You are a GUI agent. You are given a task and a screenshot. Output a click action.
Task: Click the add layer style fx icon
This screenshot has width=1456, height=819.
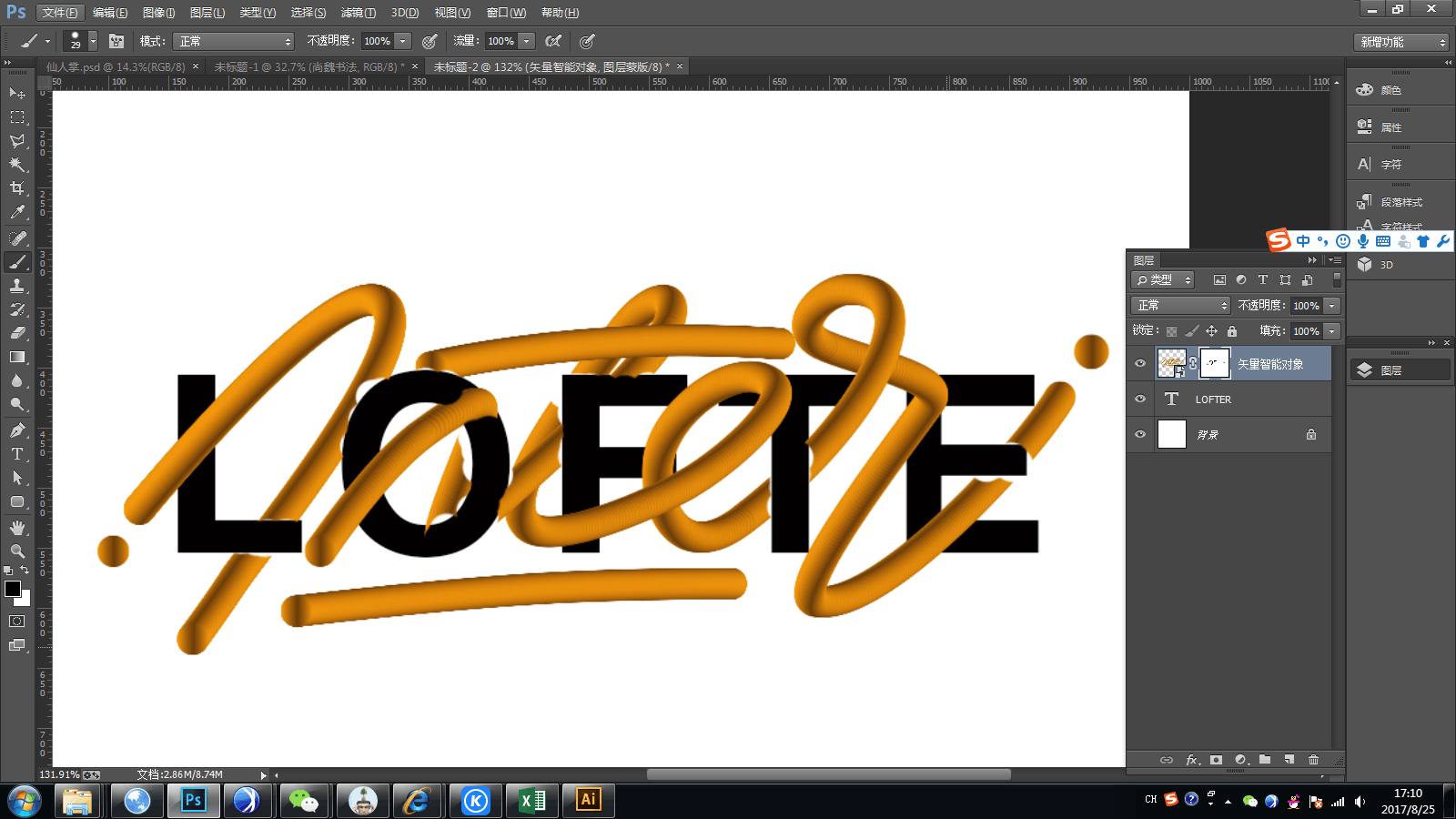(1192, 760)
